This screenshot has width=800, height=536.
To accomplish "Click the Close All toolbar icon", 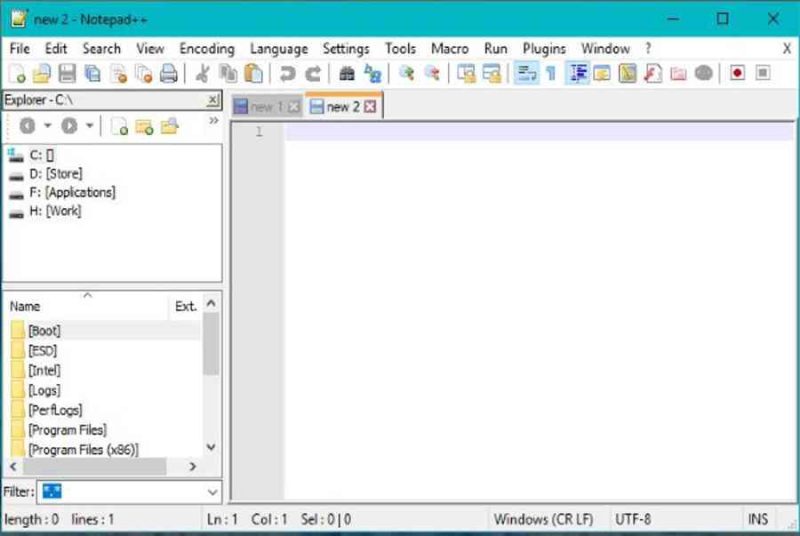I will [x=144, y=73].
